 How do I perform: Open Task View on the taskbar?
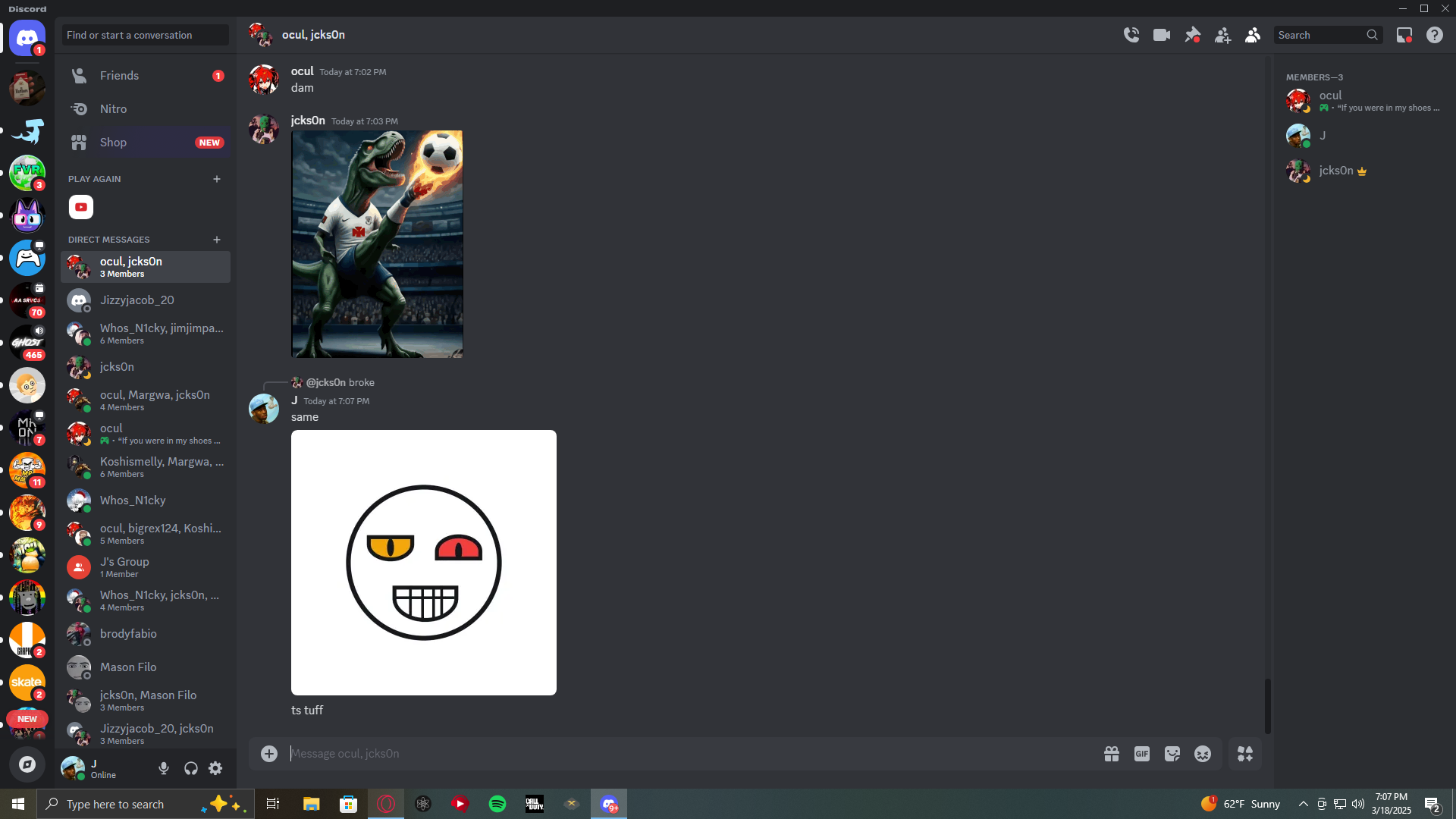[273, 804]
